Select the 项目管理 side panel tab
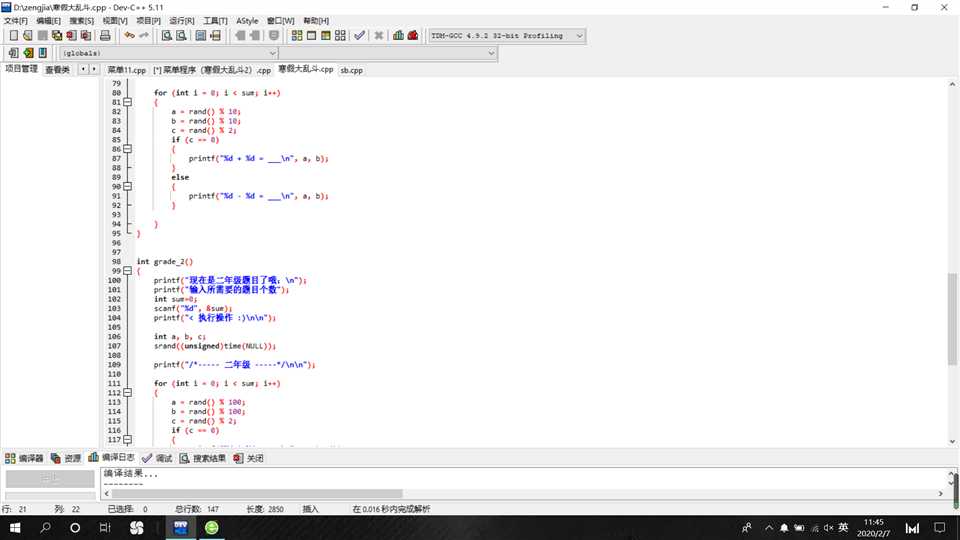The width and height of the screenshot is (960, 540). 21,69
